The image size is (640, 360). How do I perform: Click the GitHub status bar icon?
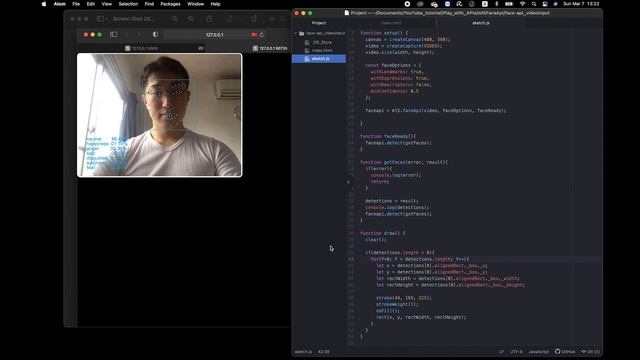[x=565, y=351]
